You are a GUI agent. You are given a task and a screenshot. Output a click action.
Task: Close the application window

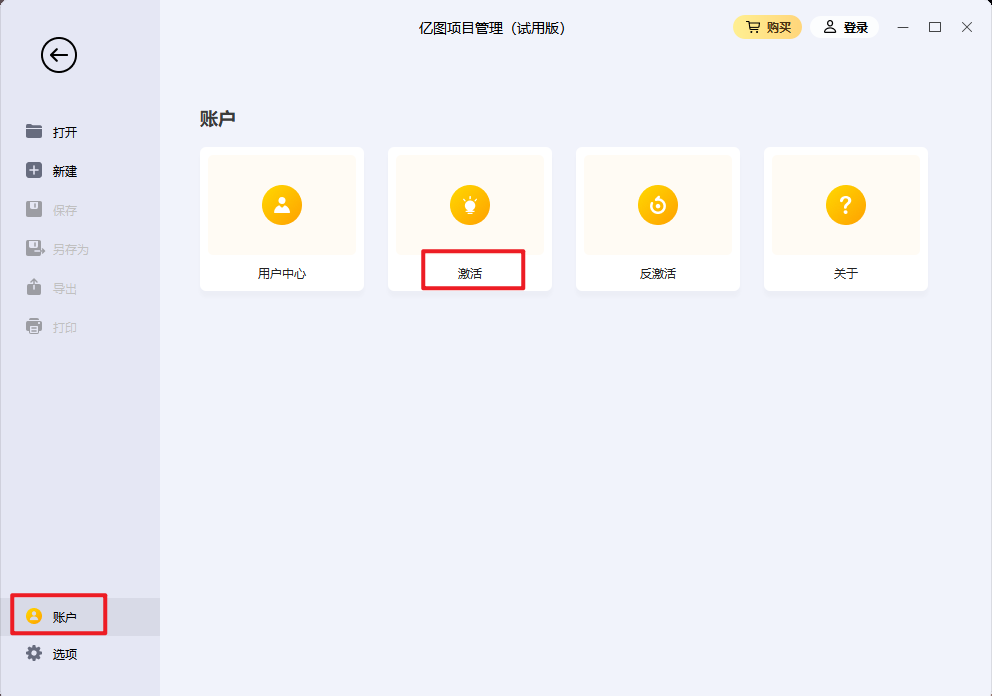tap(967, 27)
